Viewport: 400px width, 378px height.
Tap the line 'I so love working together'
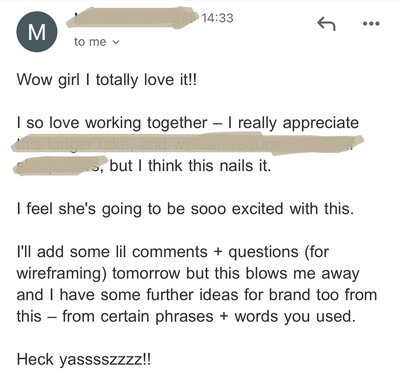tap(112, 123)
